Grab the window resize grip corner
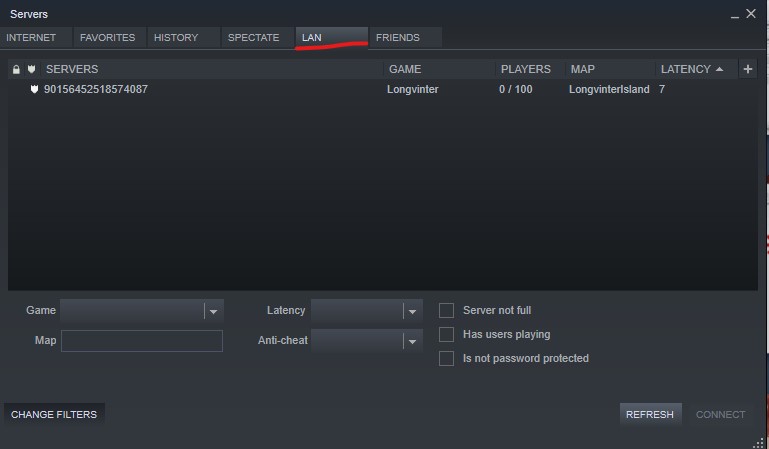This screenshot has height=449, width=769. tap(758, 441)
